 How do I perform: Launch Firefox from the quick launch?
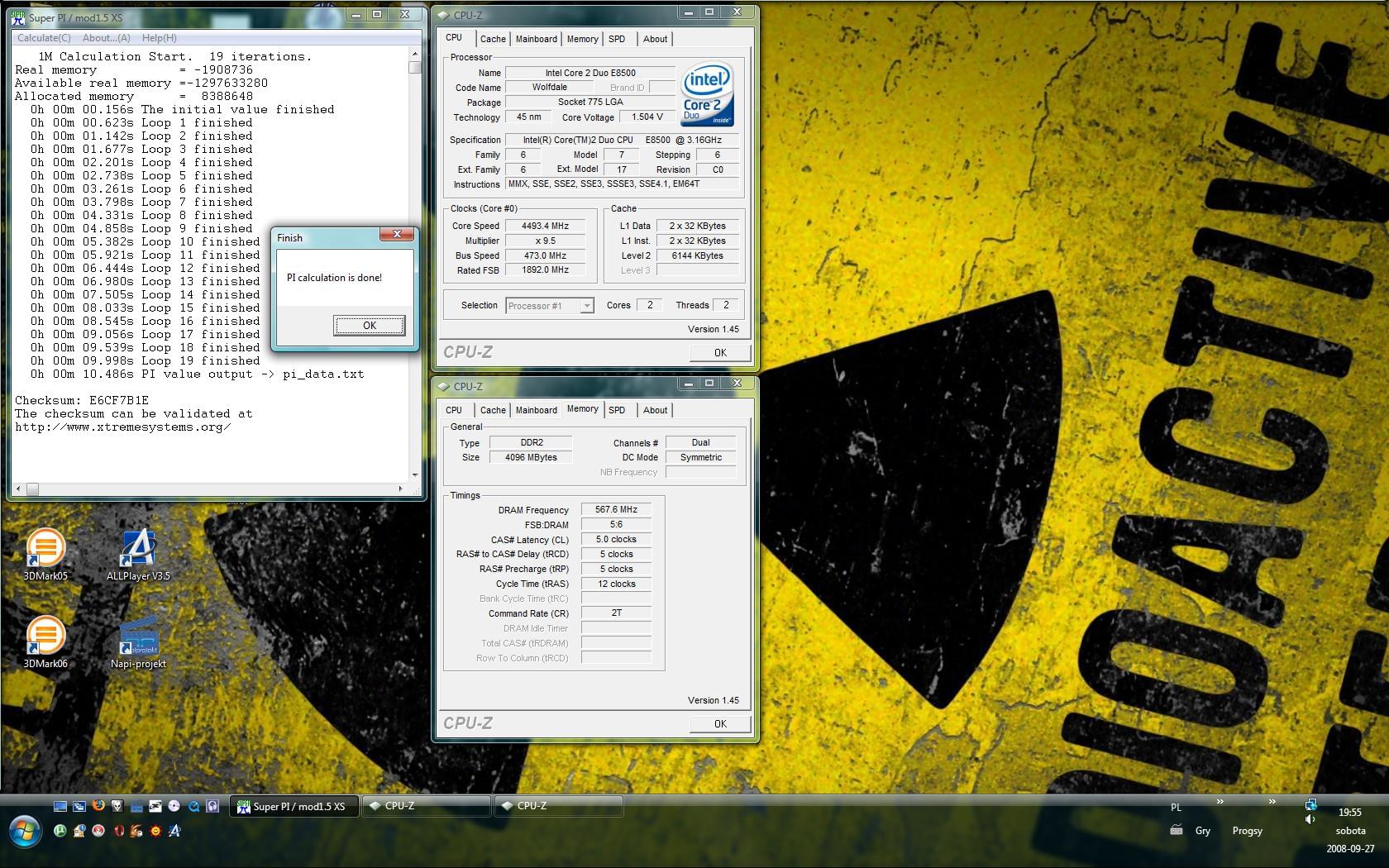tap(98, 806)
